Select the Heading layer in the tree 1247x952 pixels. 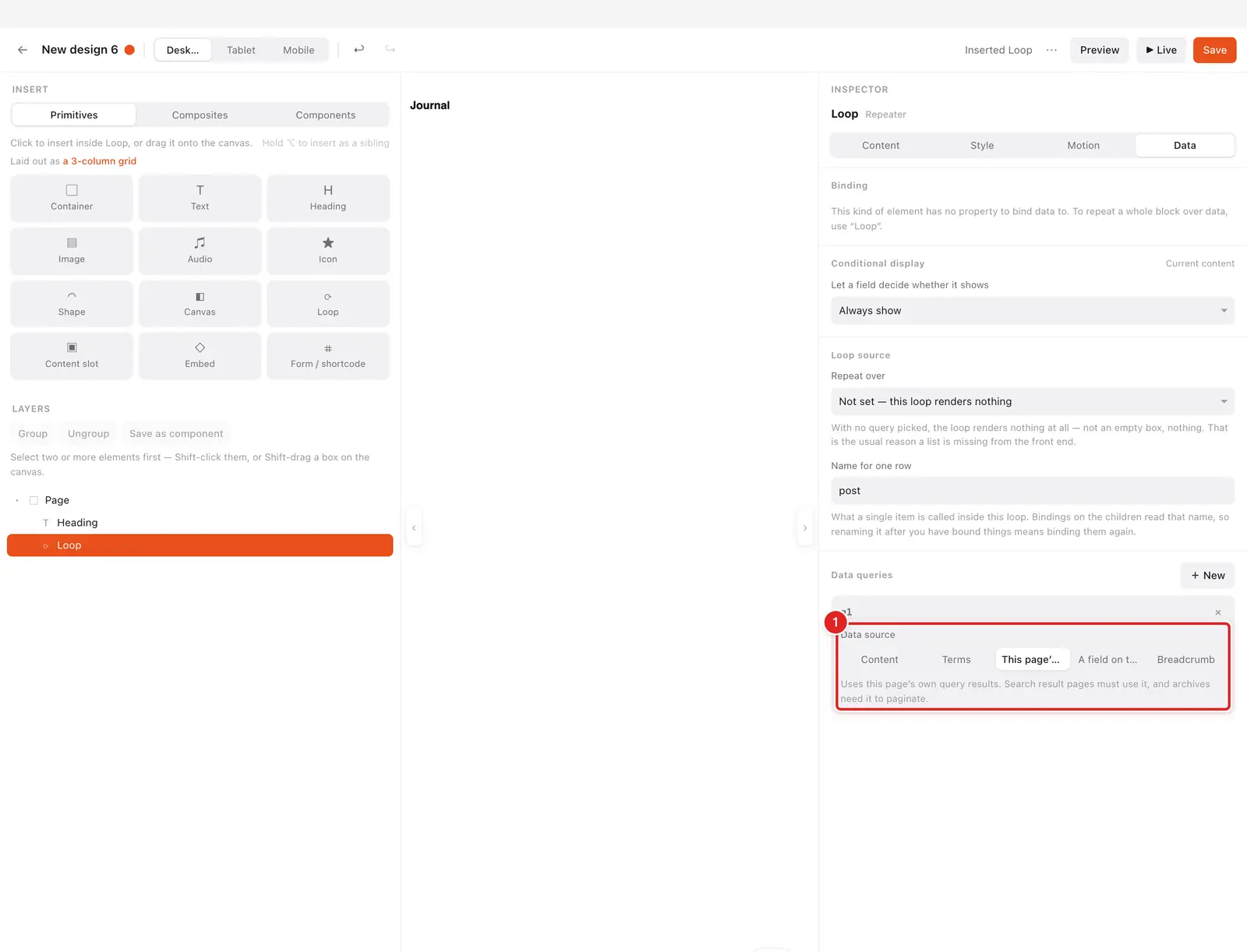(200, 523)
